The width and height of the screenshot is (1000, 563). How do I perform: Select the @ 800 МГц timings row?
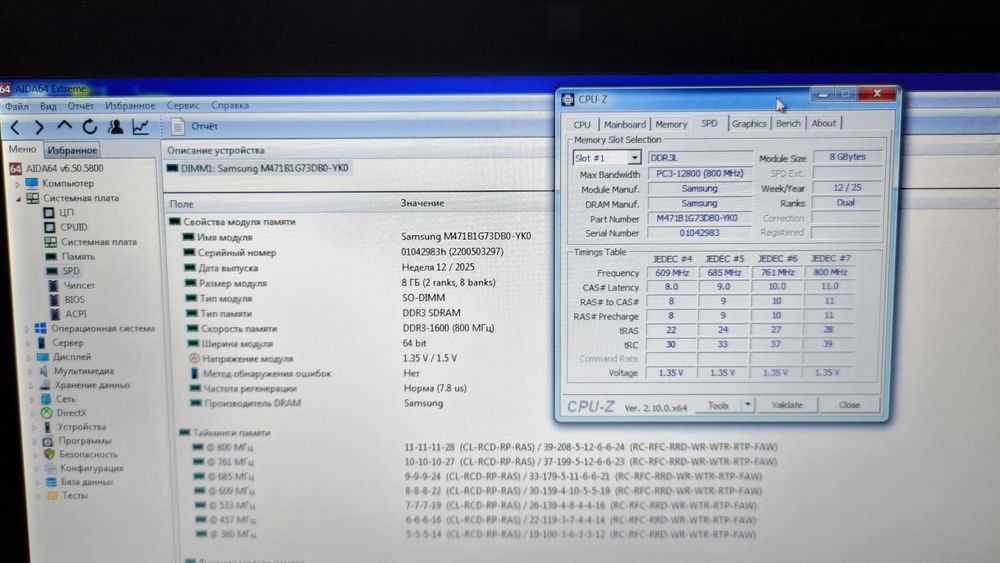click(x=485, y=447)
